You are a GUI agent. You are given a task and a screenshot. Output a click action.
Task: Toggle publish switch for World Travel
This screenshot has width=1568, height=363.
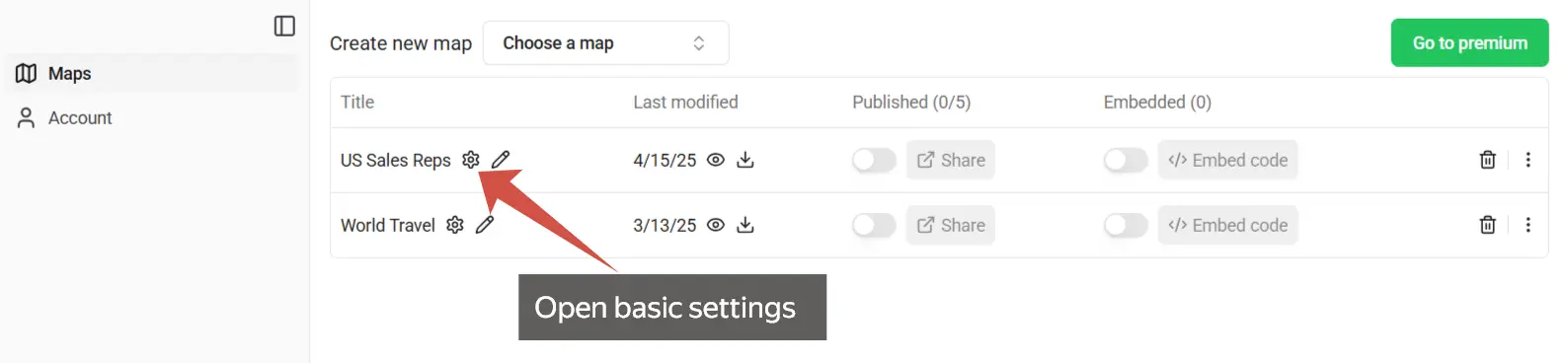[874, 225]
